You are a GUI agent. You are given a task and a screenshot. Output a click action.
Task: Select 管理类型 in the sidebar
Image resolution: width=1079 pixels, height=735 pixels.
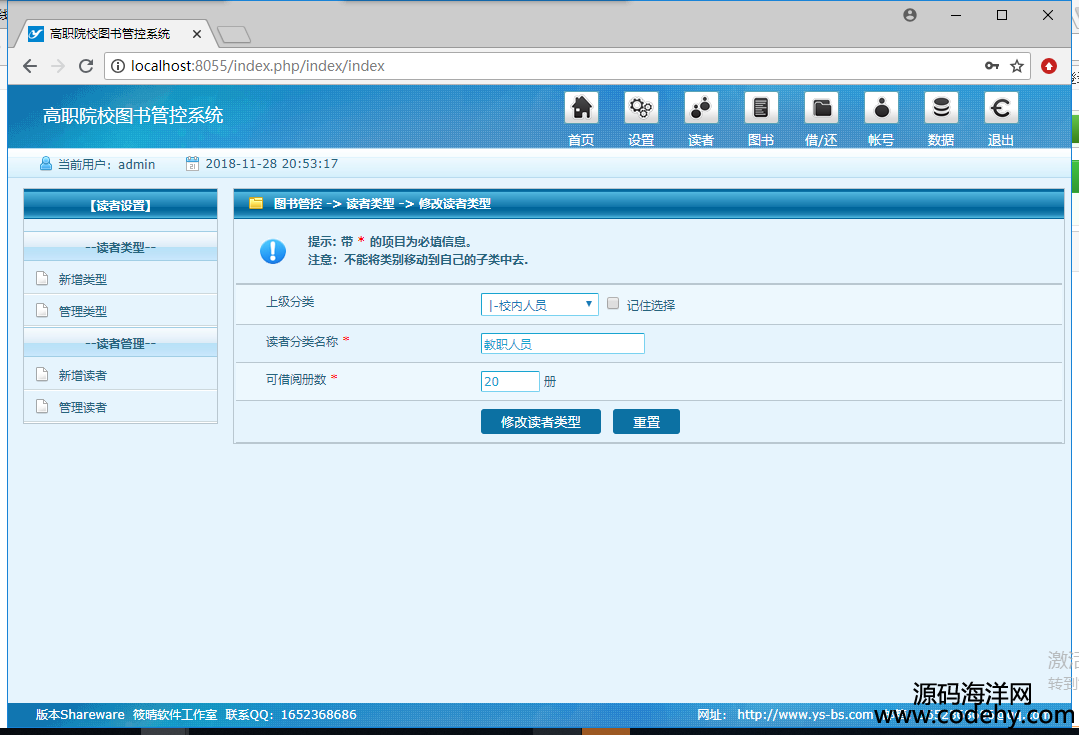tap(82, 311)
